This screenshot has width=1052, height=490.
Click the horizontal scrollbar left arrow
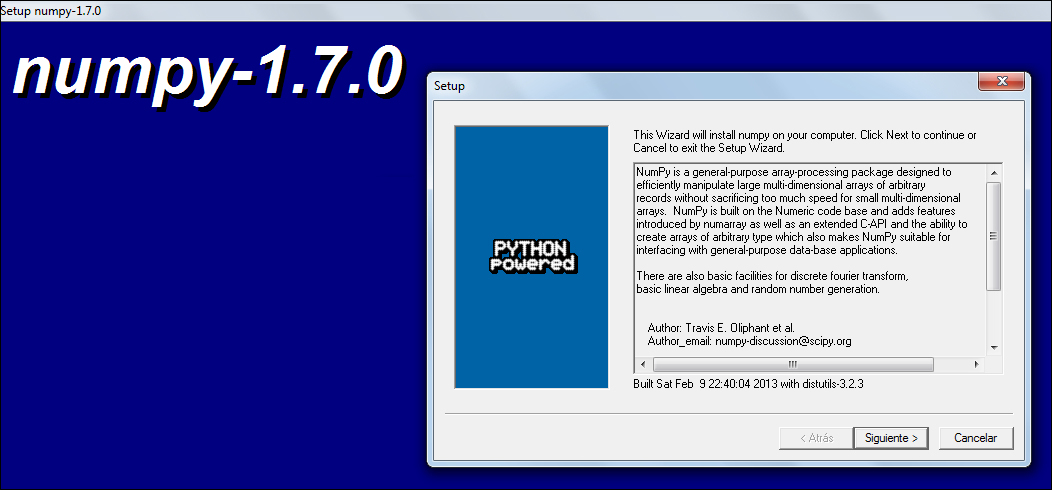coord(643,364)
